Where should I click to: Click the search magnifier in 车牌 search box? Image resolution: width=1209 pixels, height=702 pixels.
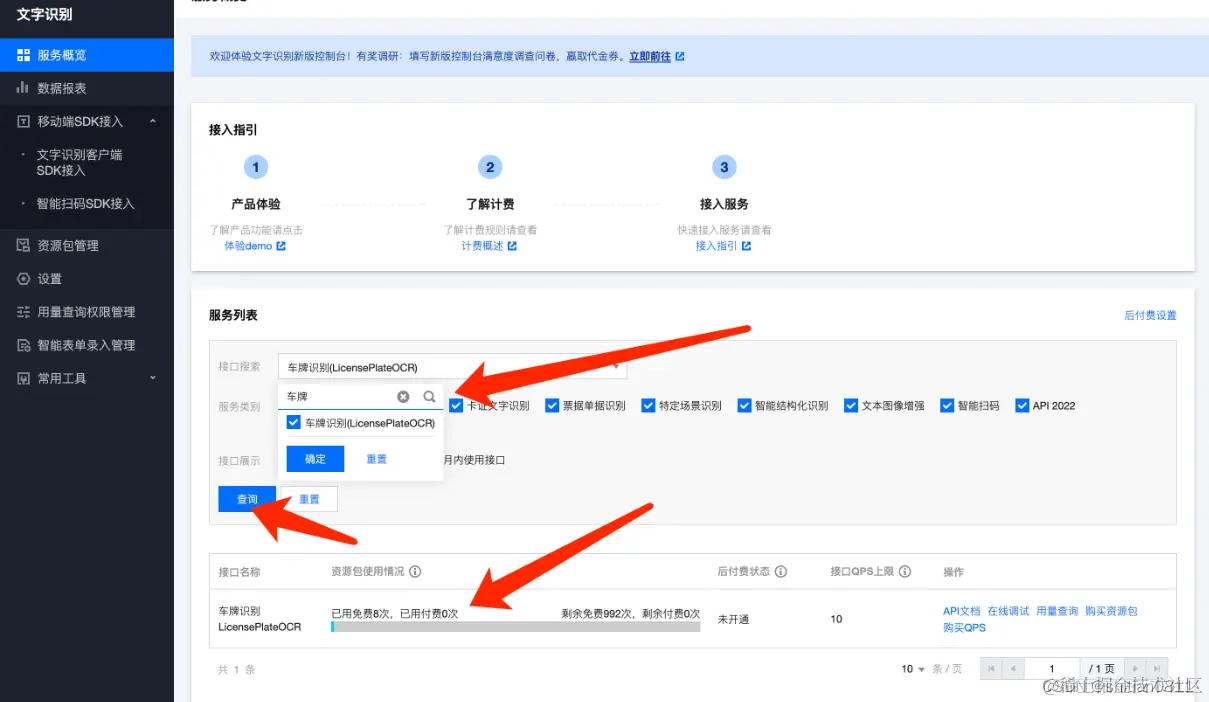tap(429, 396)
